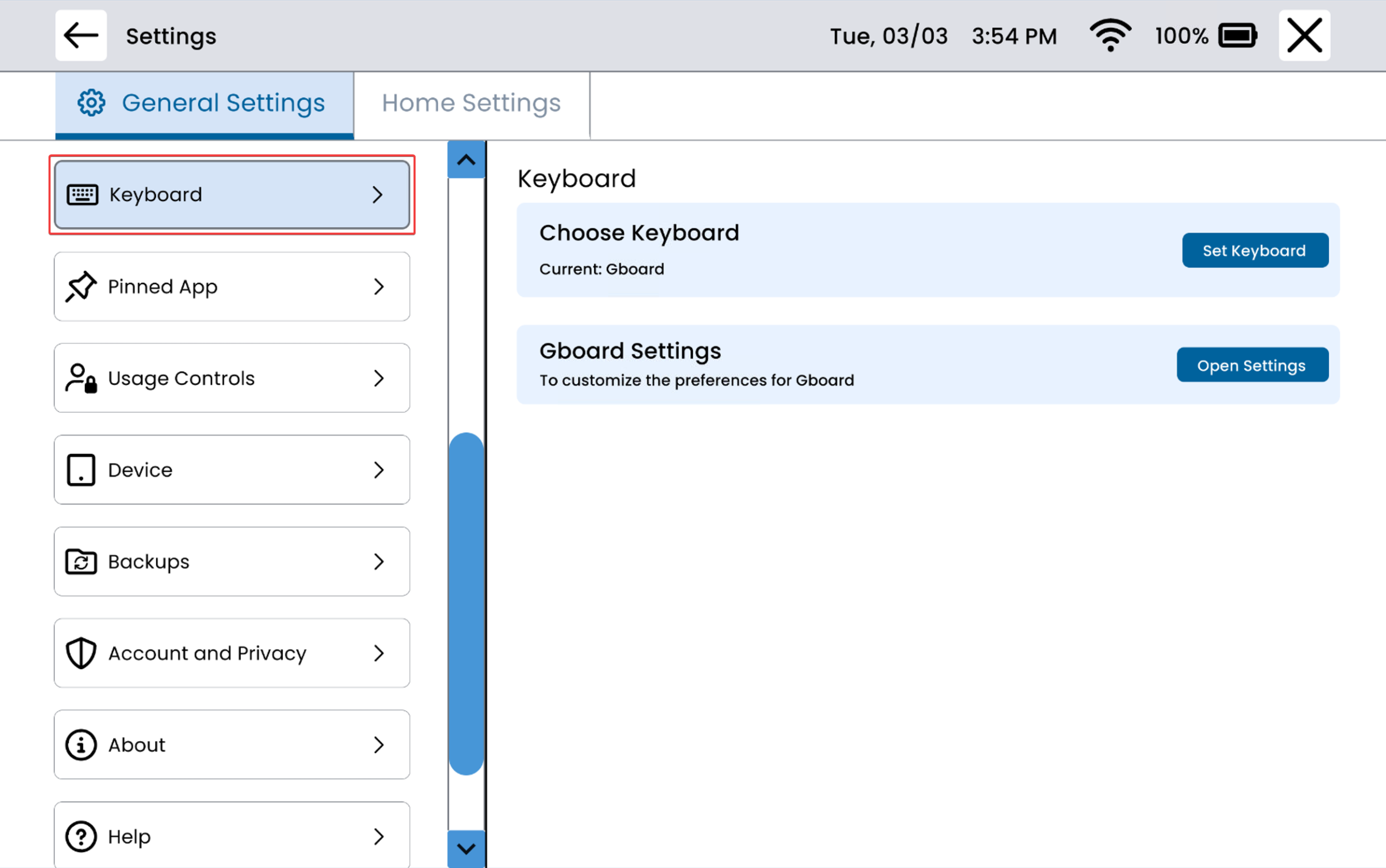Screen dimensions: 1386x868
Task: Select the General Settings tab
Action: tap(204, 103)
